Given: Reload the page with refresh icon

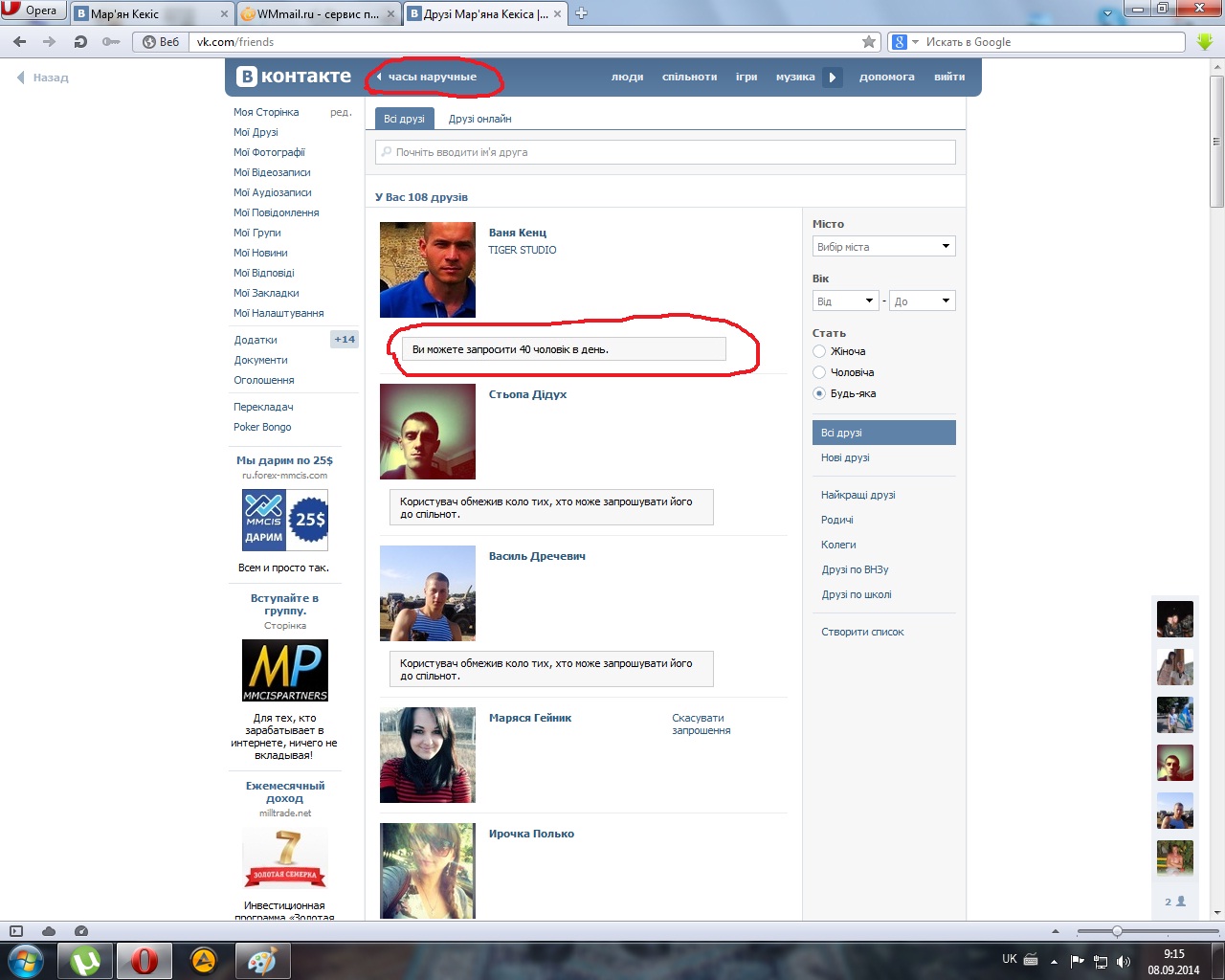Looking at the screenshot, I should [x=80, y=42].
